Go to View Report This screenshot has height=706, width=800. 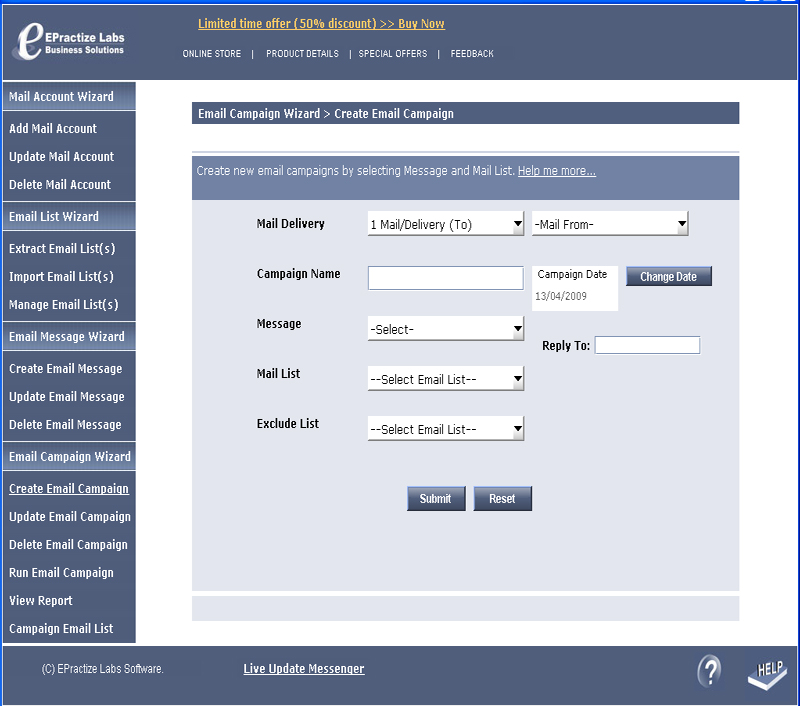click(x=40, y=601)
